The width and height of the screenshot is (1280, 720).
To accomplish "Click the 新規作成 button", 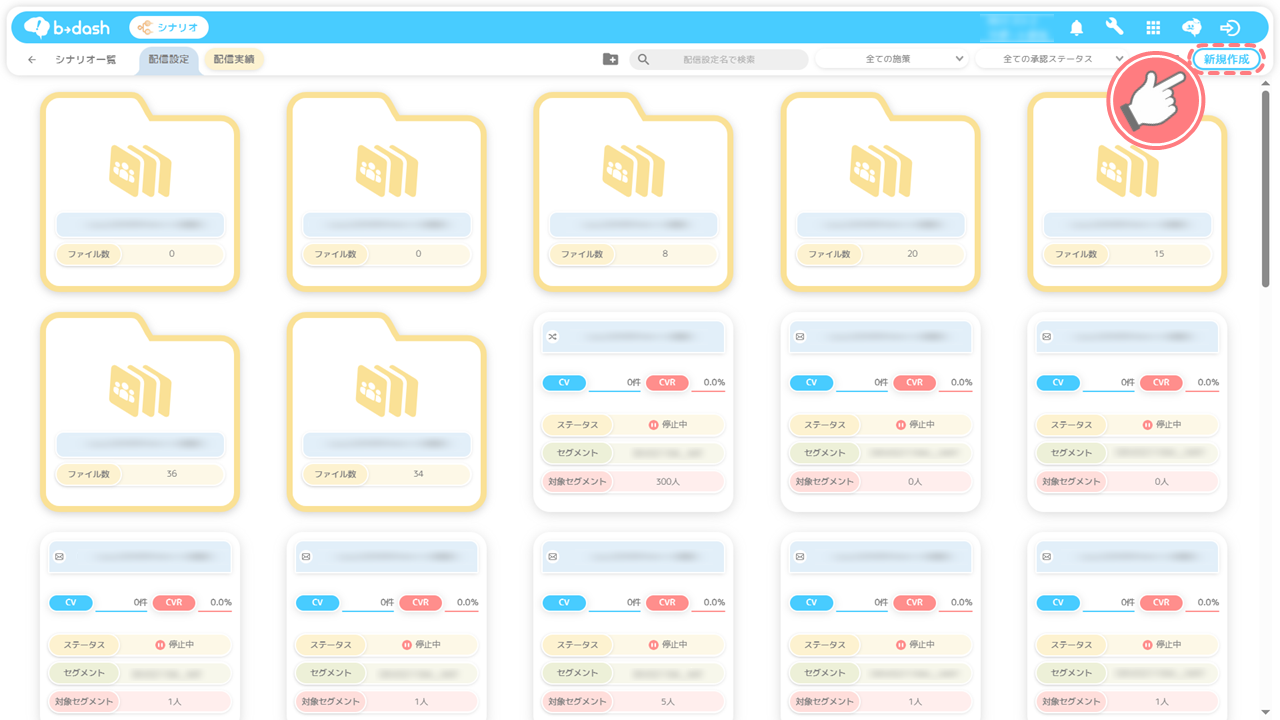I will [x=1226, y=60].
